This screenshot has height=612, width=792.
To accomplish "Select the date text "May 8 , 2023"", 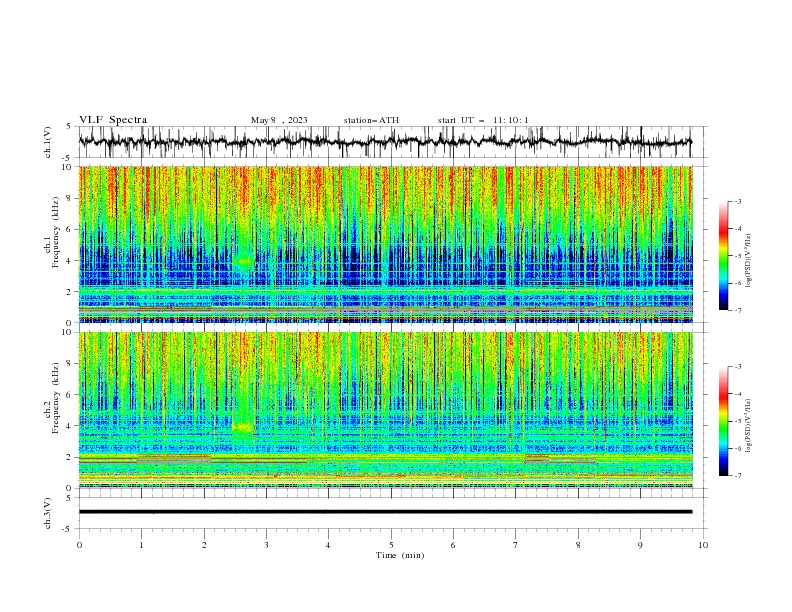I will click(x=279, y=120).
